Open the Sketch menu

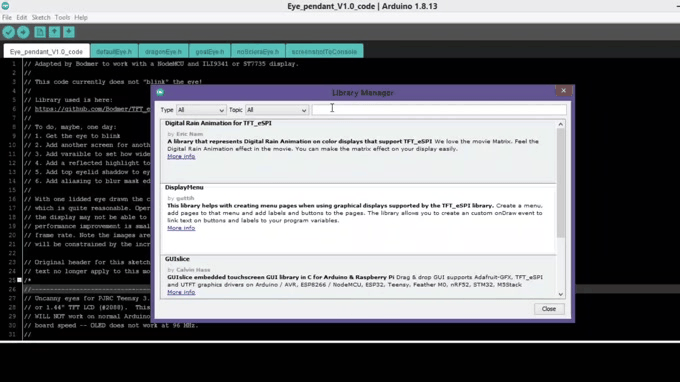tap(41, 17)
